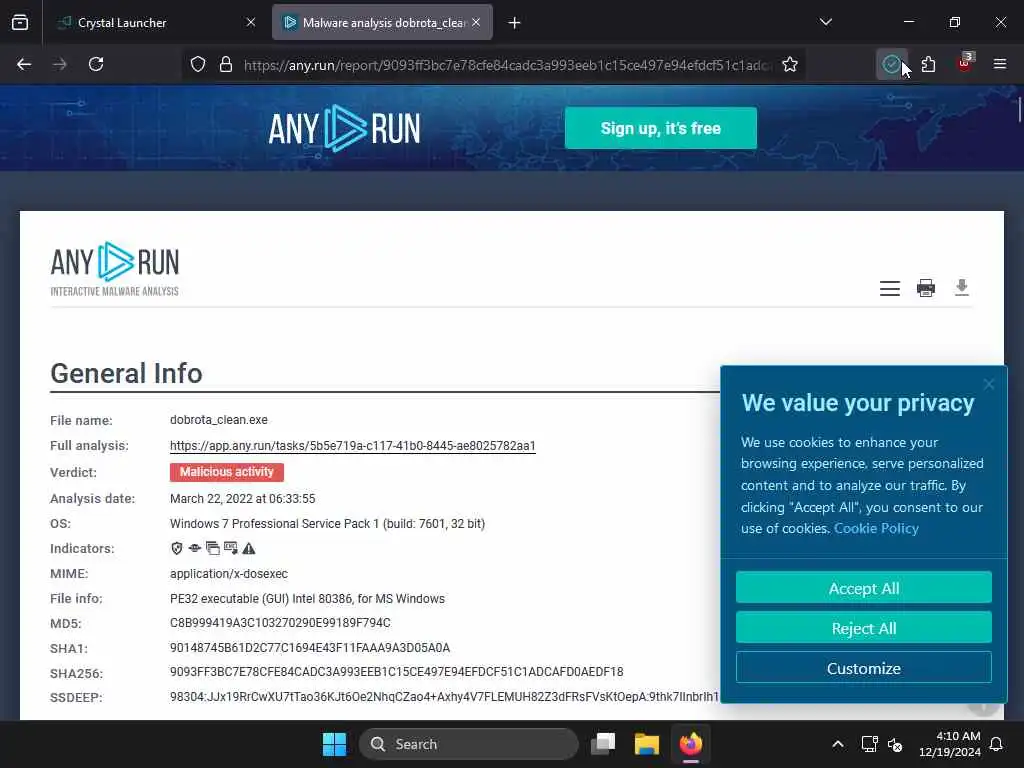The height and width of the screenshot is (768, 1024).
Task: Click the first shield indicator icon
Action: pyautogui.click(x=176, y=549)
